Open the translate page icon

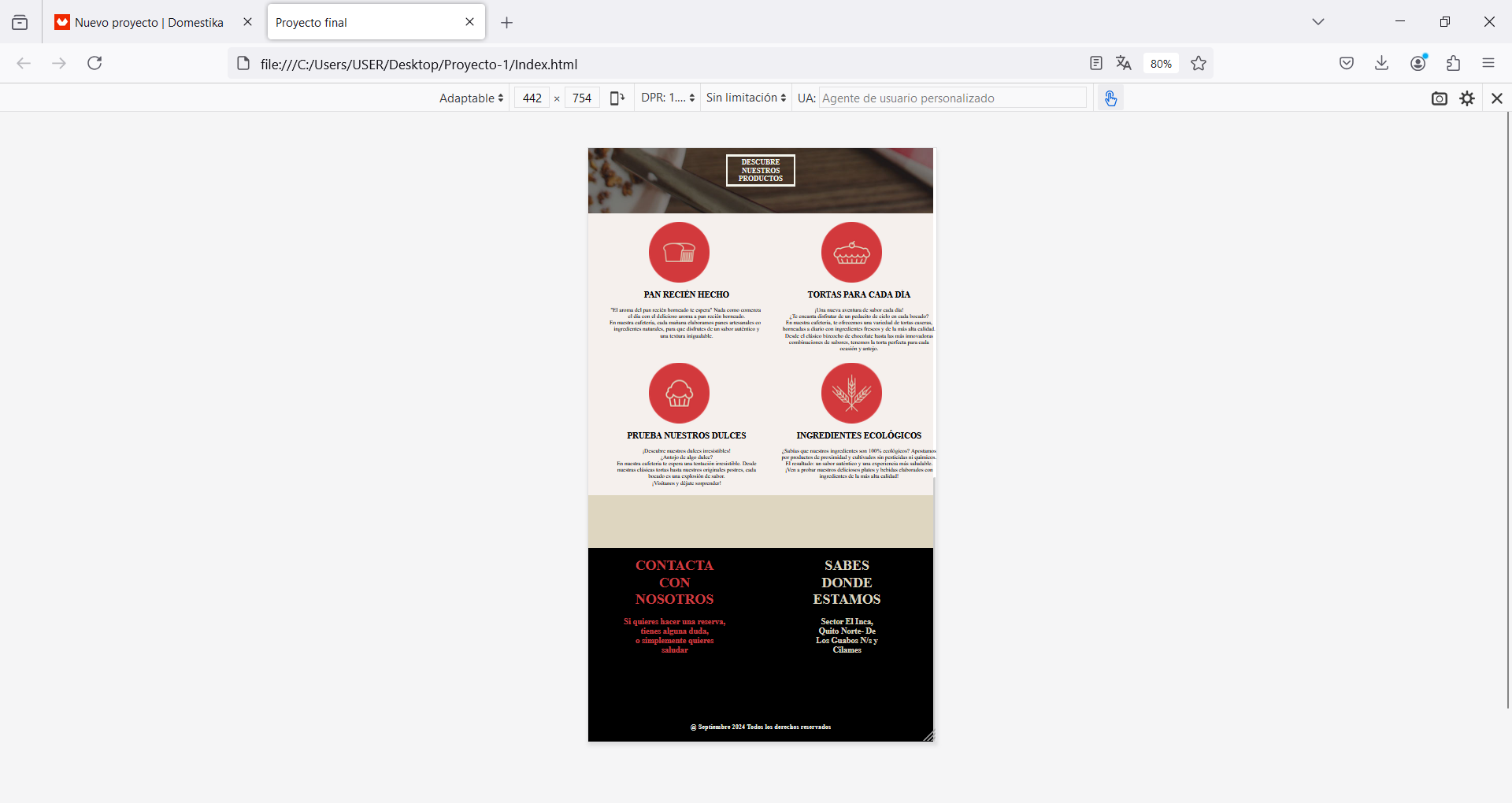(x=1124, y=64)
